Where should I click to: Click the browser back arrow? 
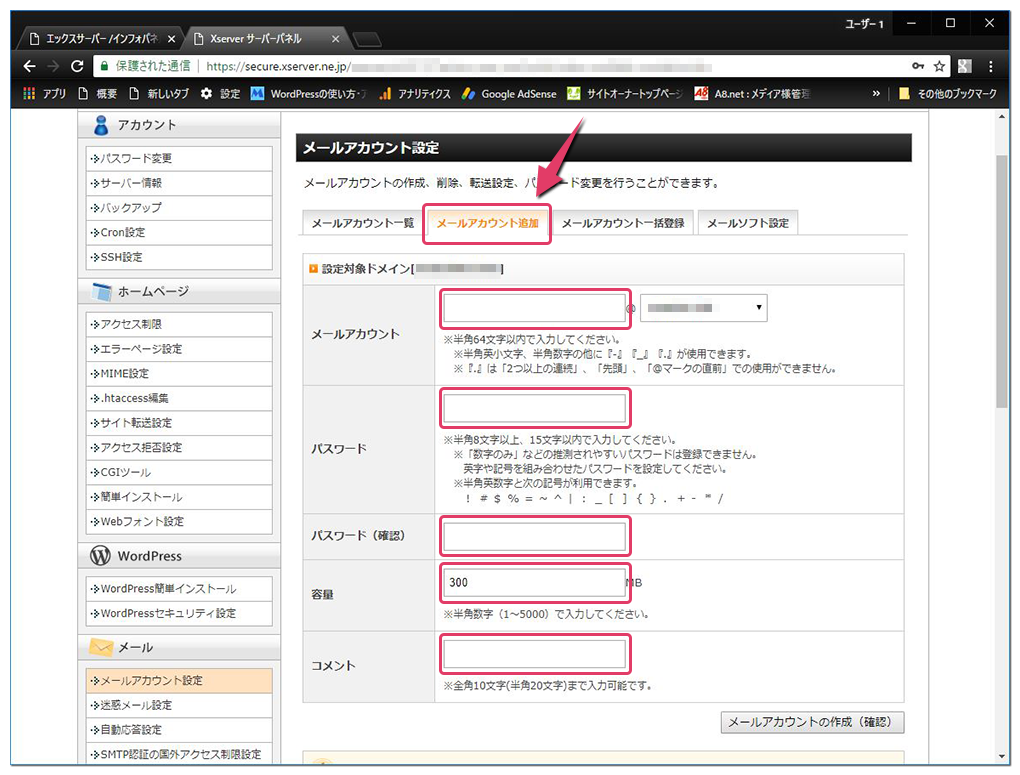[x=29, y=67]
